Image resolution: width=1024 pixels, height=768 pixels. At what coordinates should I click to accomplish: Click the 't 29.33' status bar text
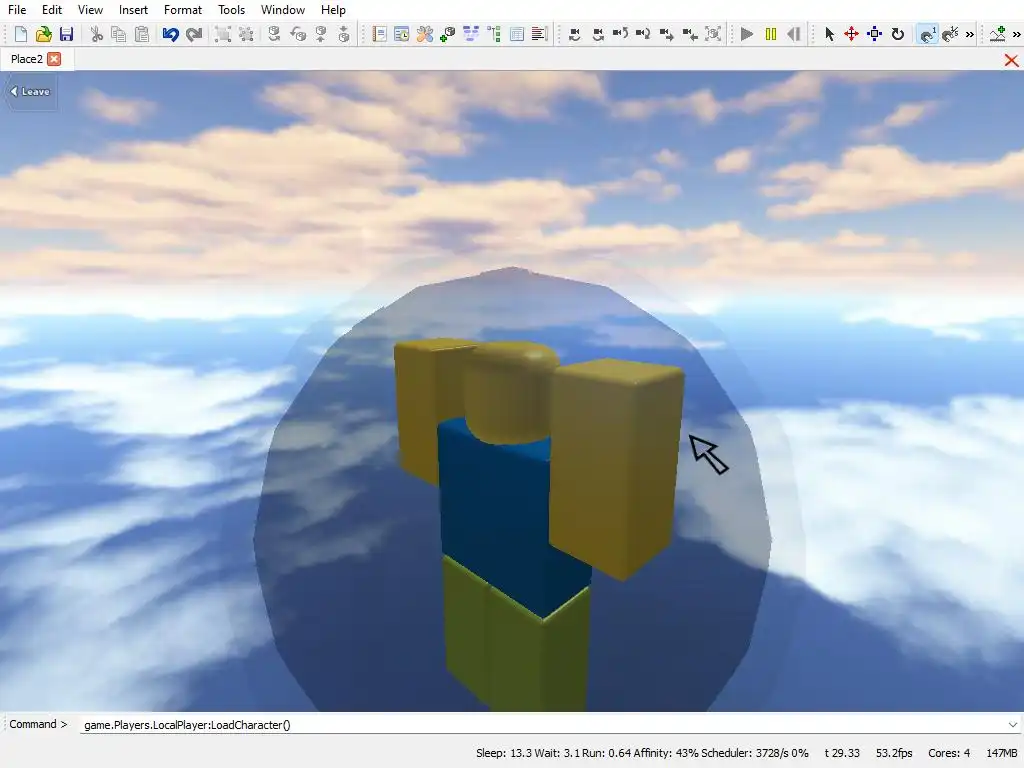(842, 753)
